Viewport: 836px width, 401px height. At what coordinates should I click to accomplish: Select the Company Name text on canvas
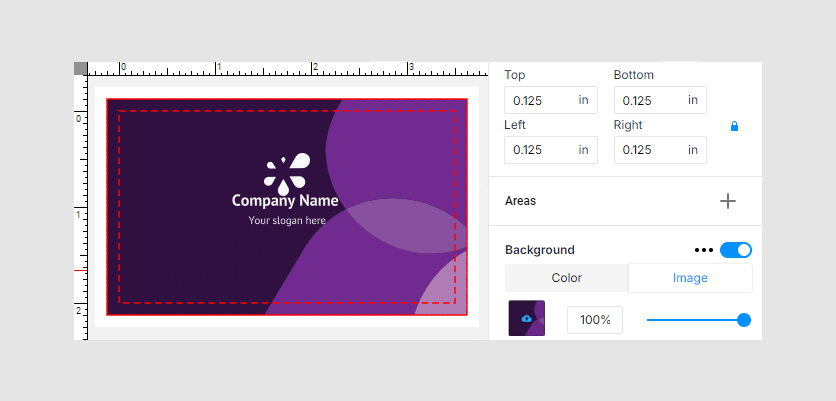click(285, 201)
